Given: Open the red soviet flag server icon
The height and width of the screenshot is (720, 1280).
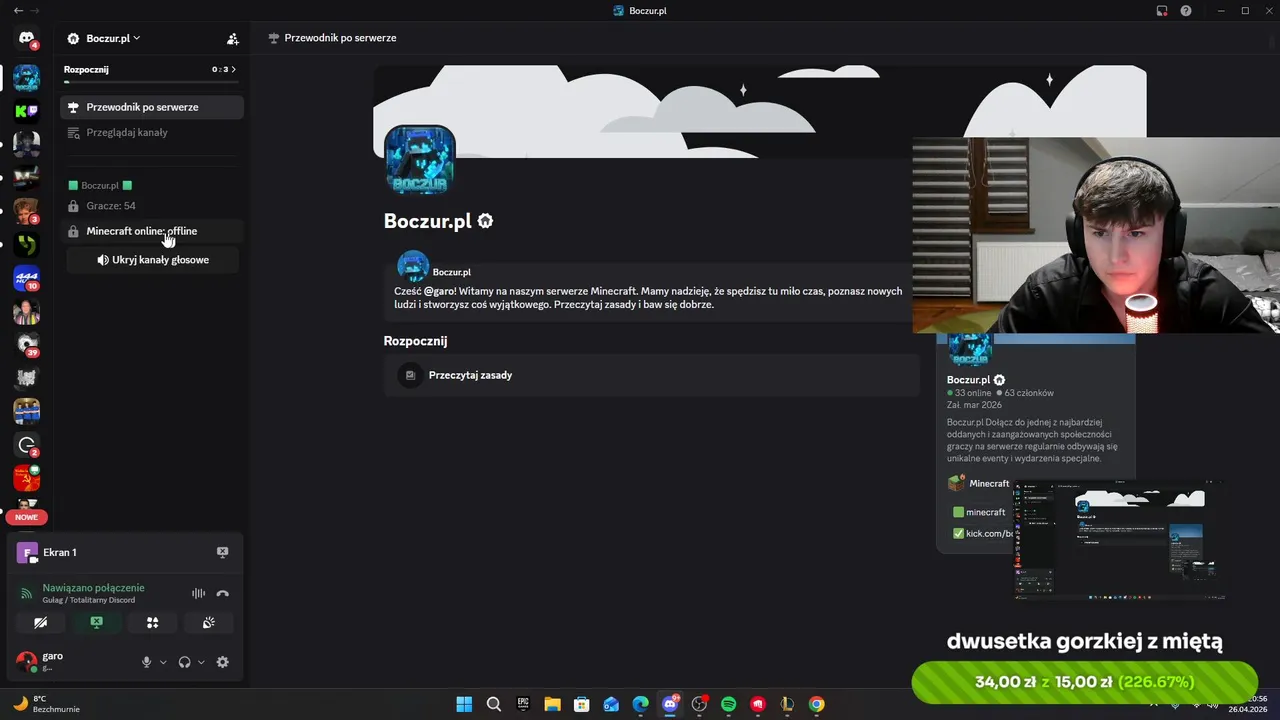Looking at the screenshot, I should click(26, 478).
